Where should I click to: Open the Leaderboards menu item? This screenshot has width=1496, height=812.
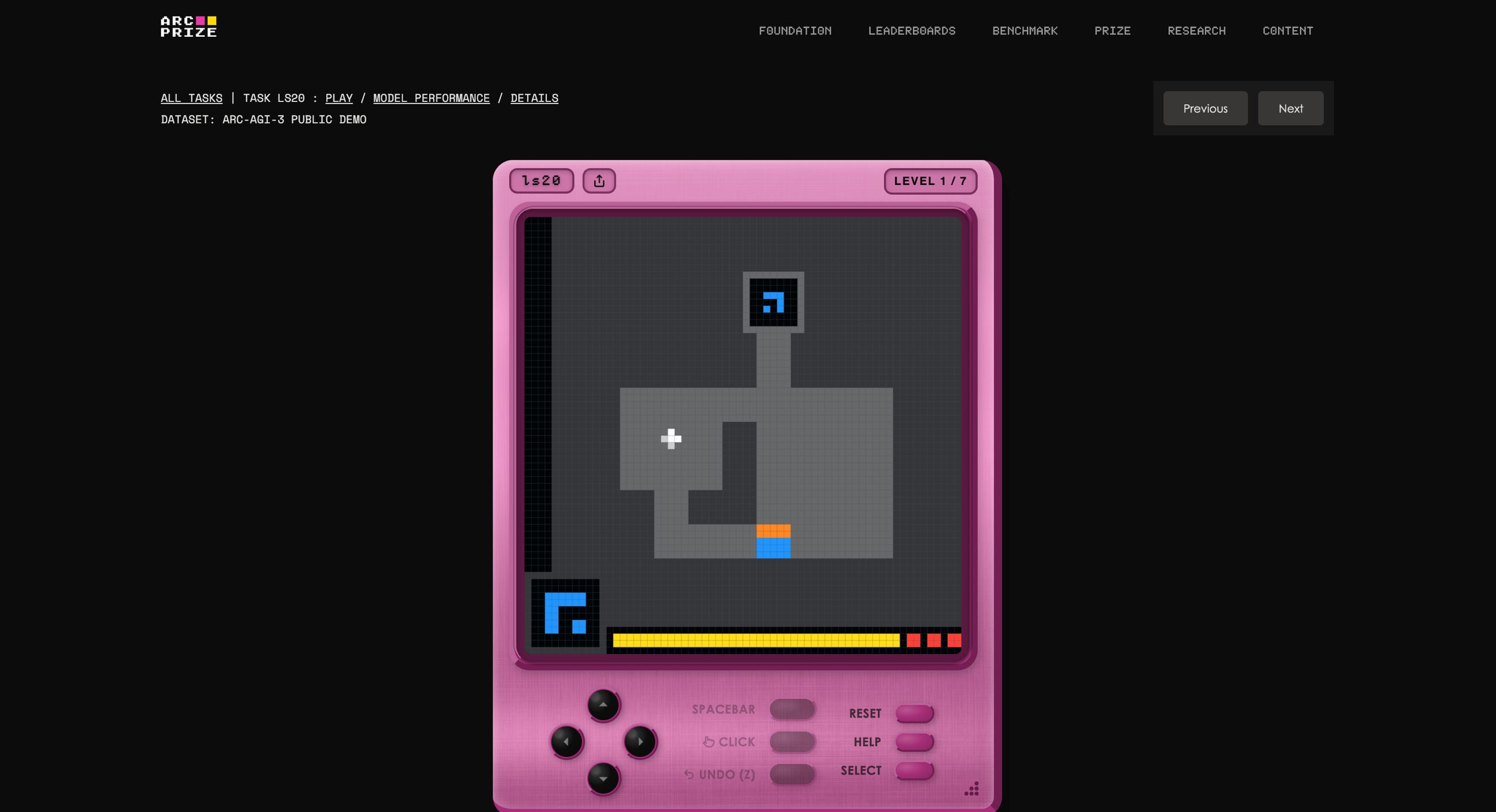[x=911, y=31]
